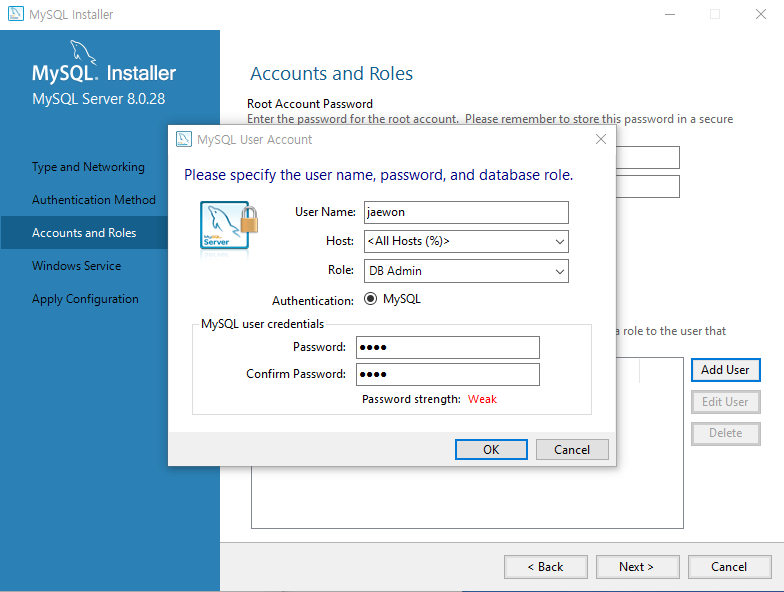Click the MySQL dolphin logo in sidebar
This screenshot has height=592, width=784.
coord(82,52)
